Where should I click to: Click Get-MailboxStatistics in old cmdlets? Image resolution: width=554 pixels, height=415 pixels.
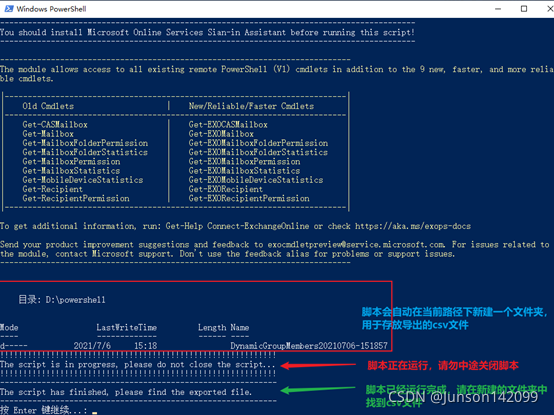[x=71, y=171]
